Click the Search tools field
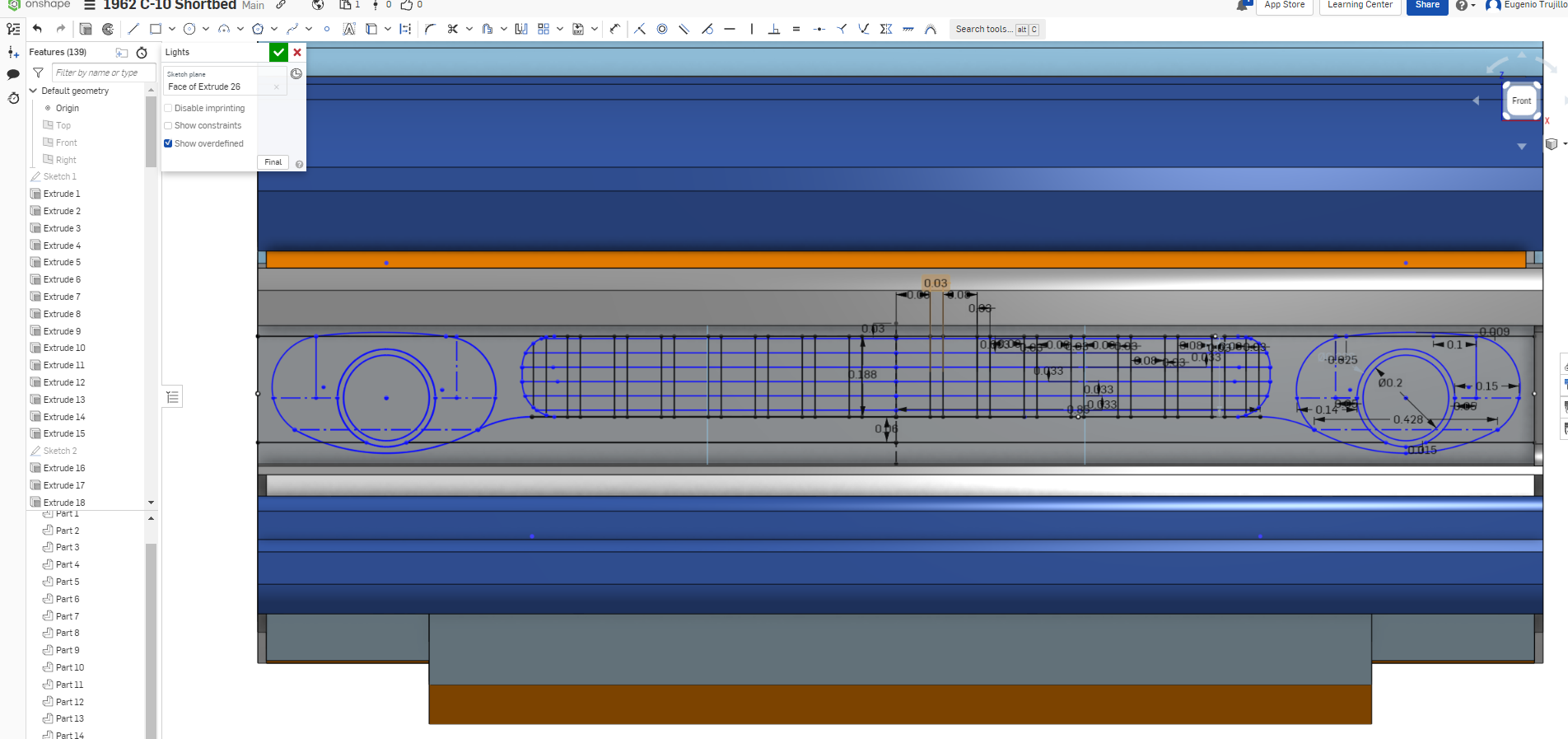This screenshot has width=1568, height=739. click(x=997, y=29)
